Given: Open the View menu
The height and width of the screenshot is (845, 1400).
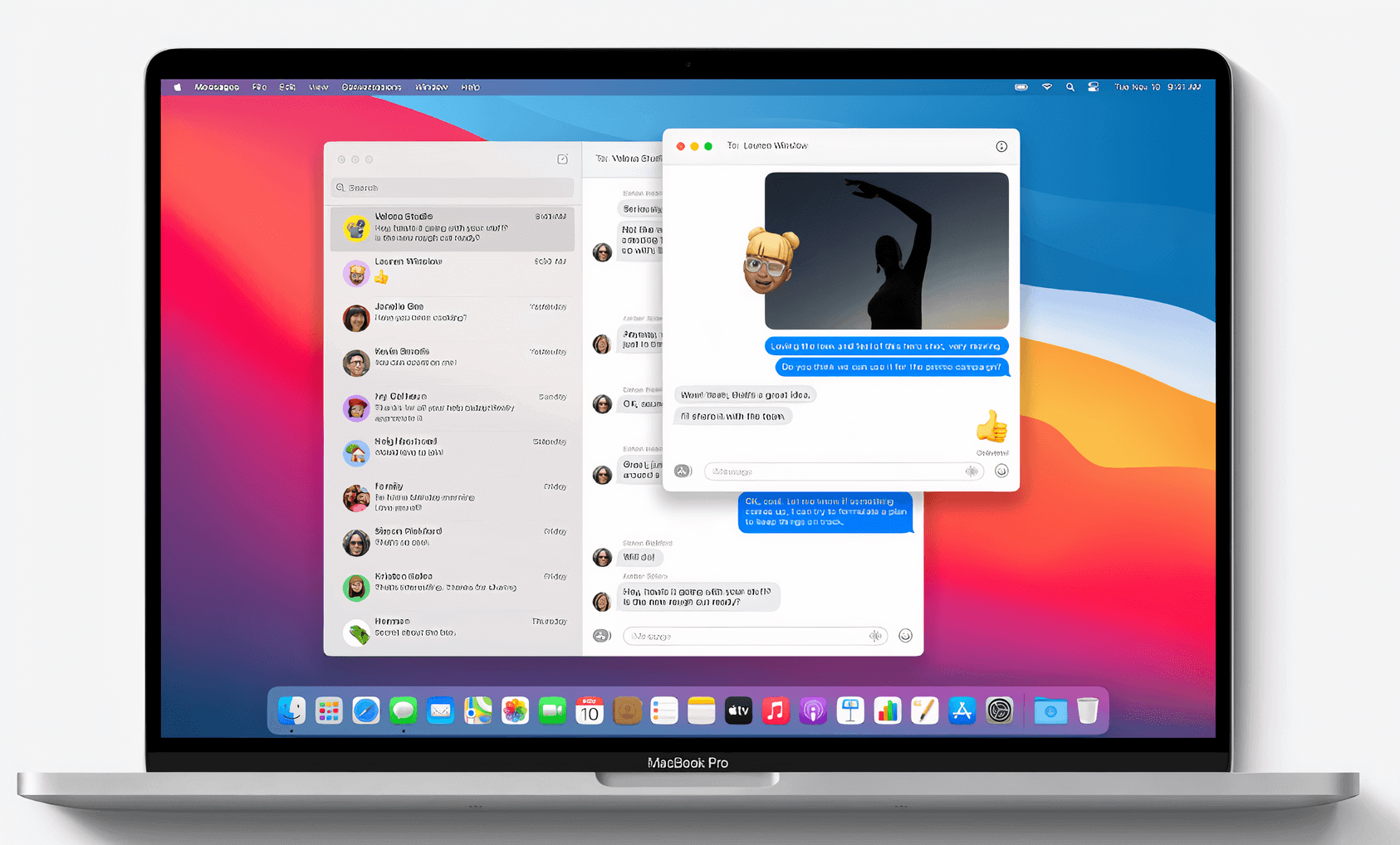Looking at the screenshot, I should [319, 87].
